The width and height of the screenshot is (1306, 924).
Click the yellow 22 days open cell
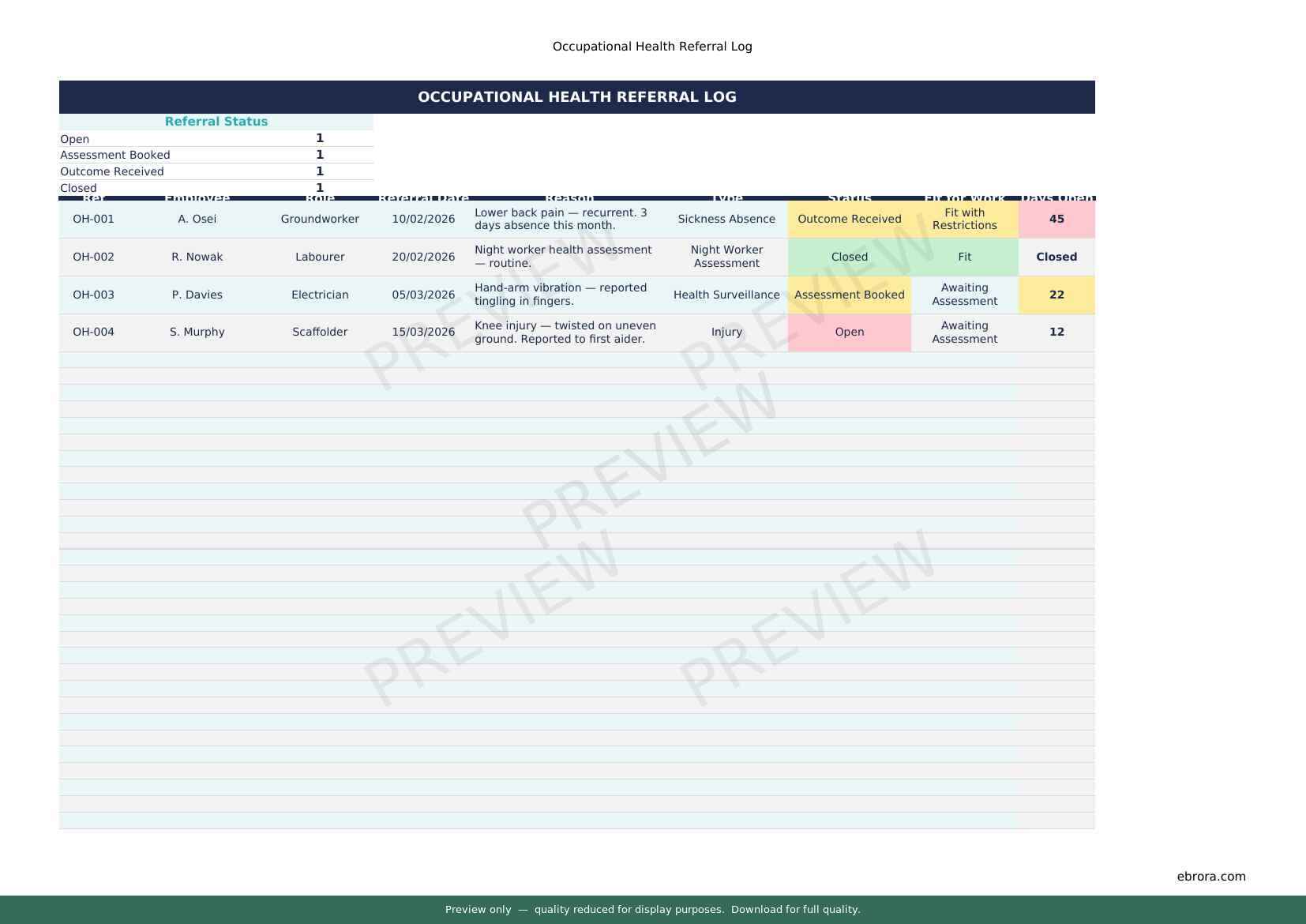pos(1056,295)
